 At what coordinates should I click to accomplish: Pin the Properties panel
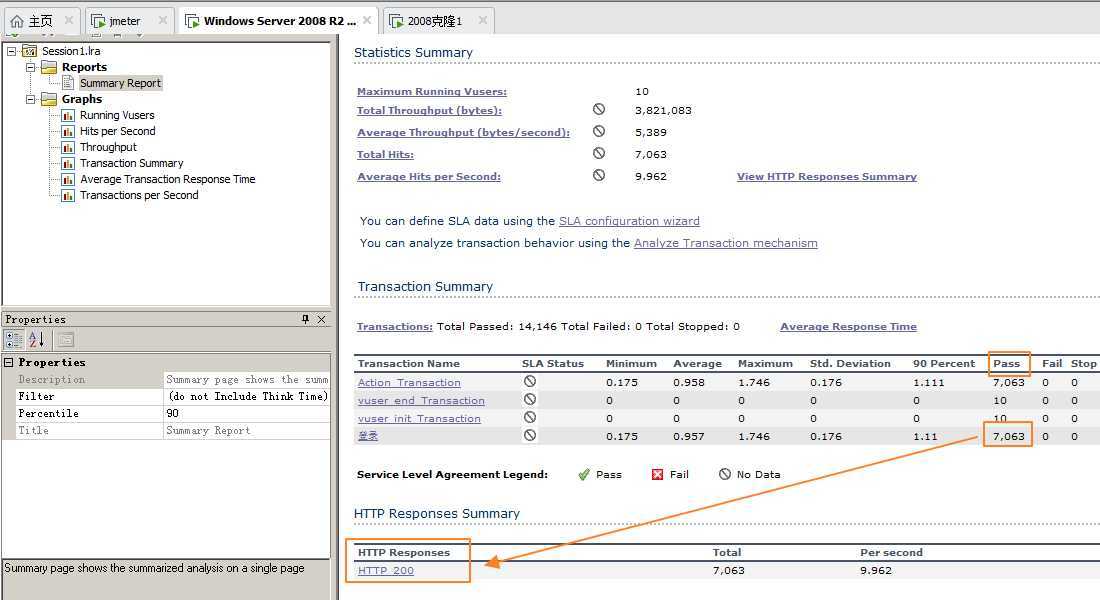coord(305,319)
